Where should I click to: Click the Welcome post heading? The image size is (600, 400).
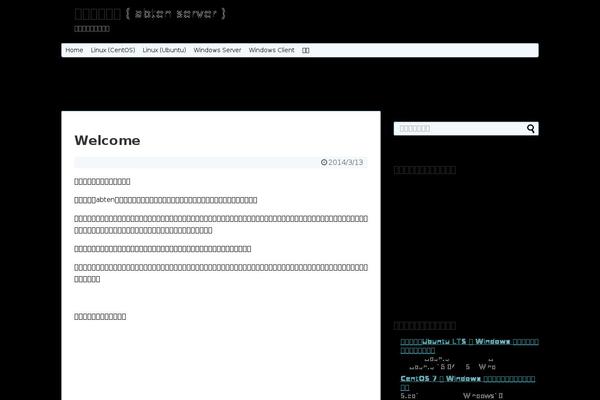click(x=108, y=140)
